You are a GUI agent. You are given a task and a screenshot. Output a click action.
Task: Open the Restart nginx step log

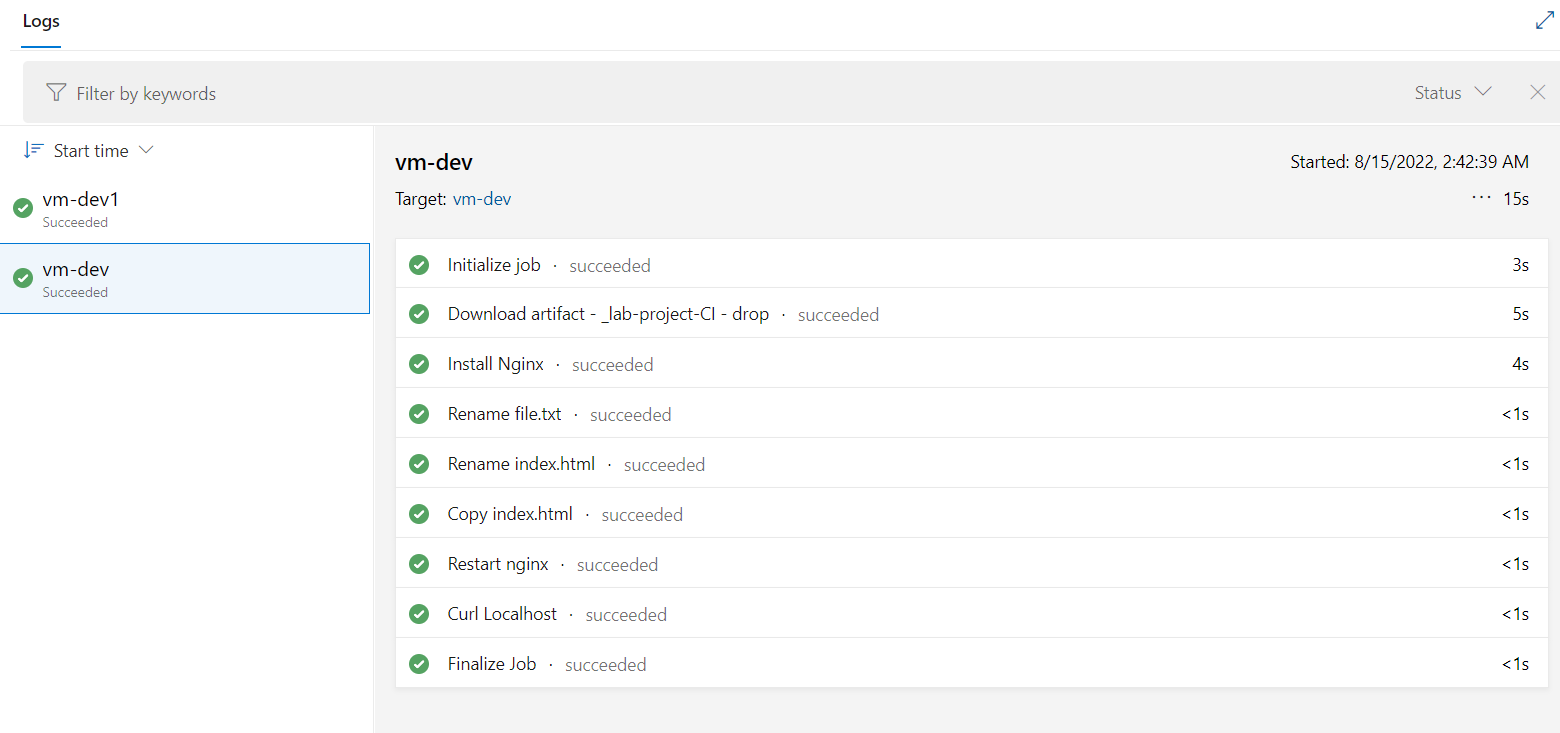point(972,564)
